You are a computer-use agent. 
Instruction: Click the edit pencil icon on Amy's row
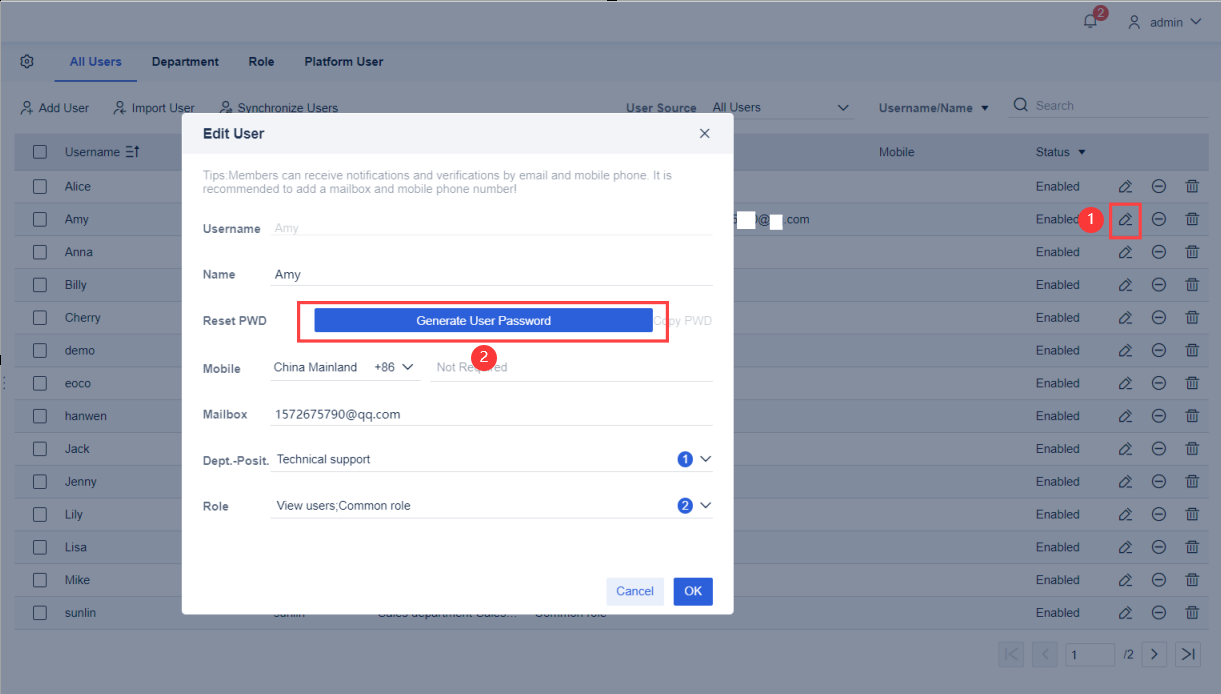coord(1125,219)
